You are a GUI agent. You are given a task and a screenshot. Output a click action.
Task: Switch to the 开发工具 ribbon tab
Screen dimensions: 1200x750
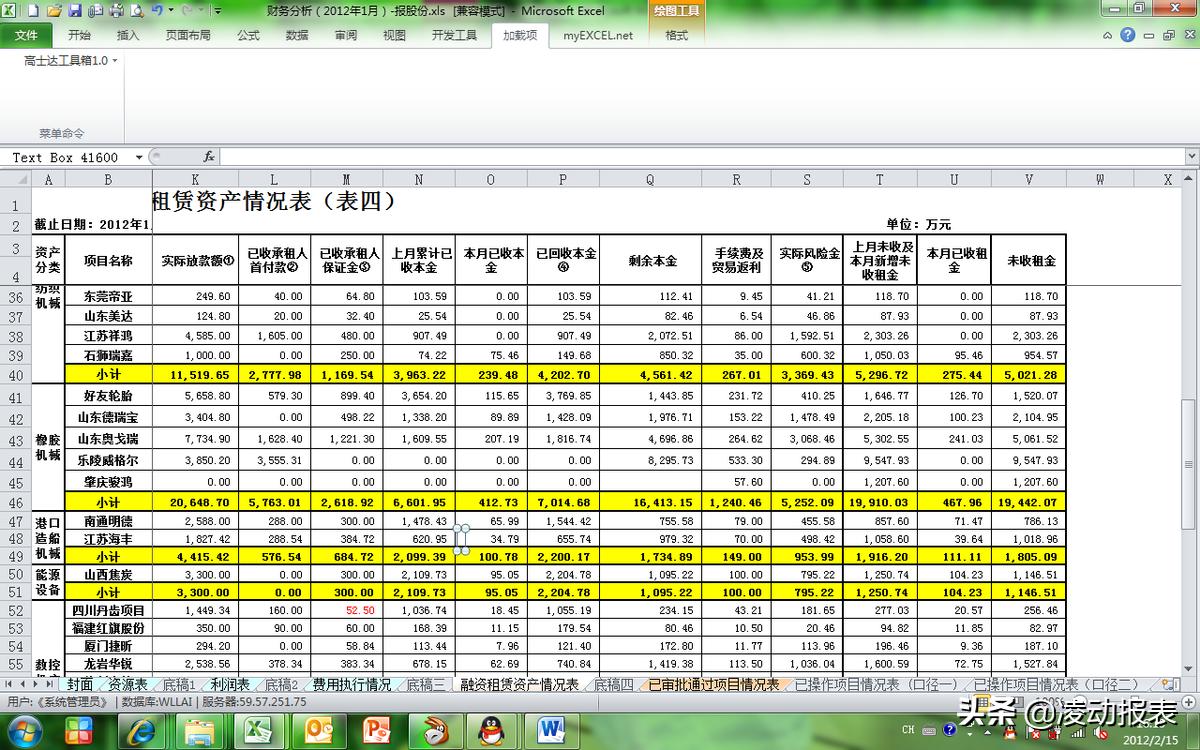pos(453,33)
